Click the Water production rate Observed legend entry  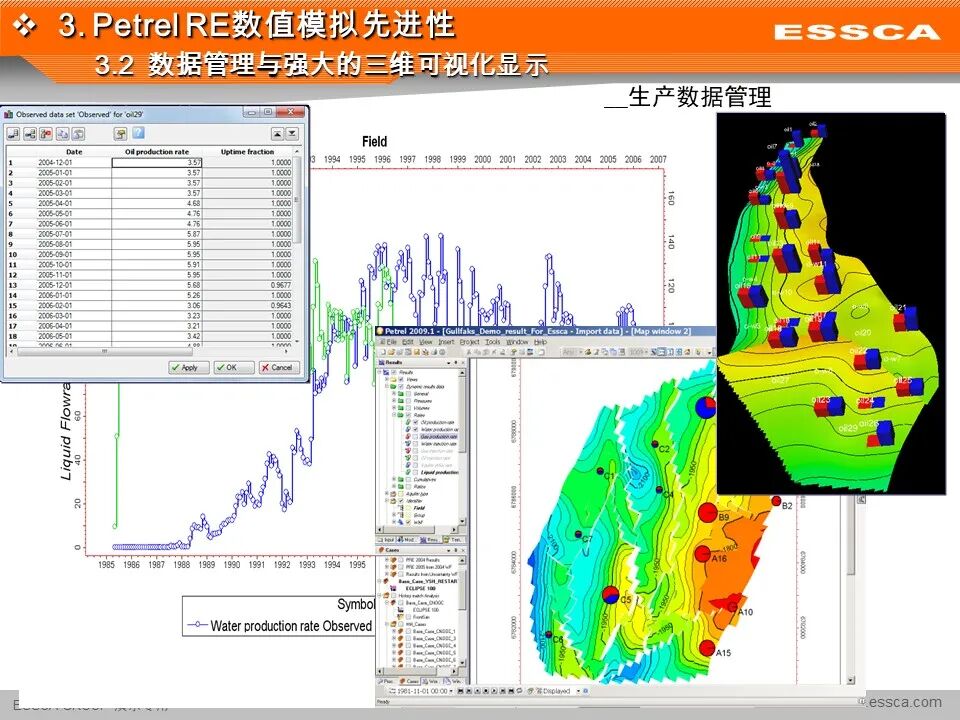(279, 626)
